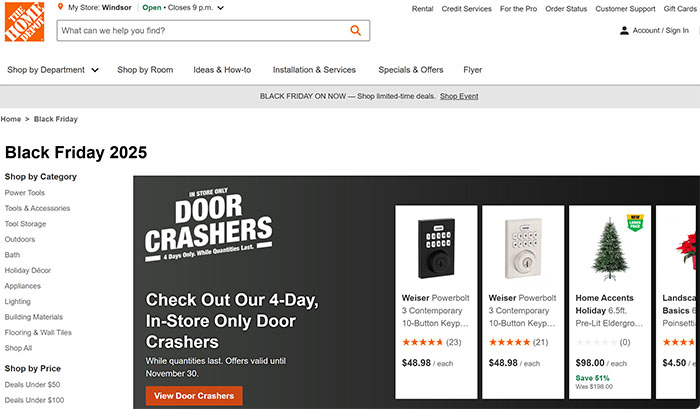The width and height of the screenshot is (700, 409).
Task: Click the orange search magnifier icon
Action: coord(356,30)
